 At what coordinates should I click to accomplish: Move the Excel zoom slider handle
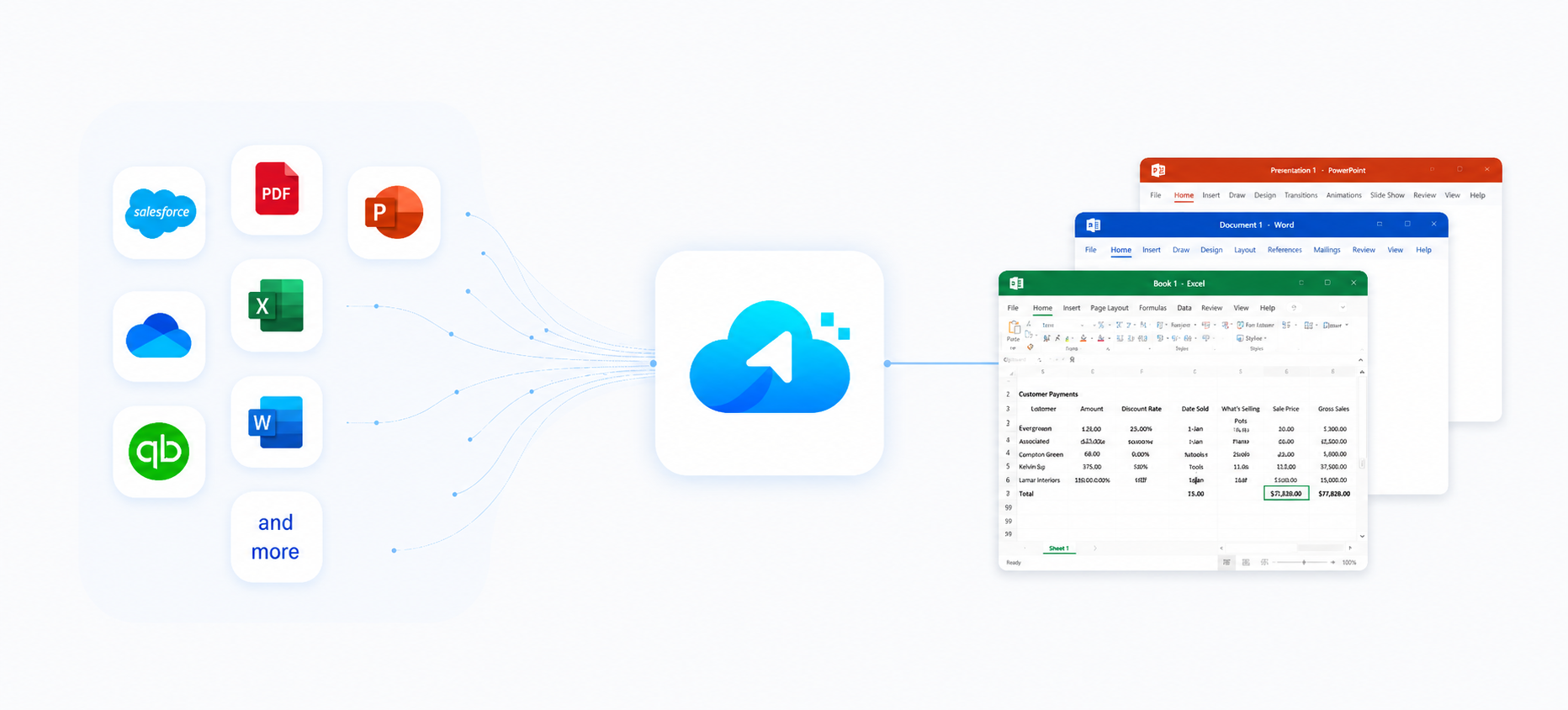(1304, 562)
